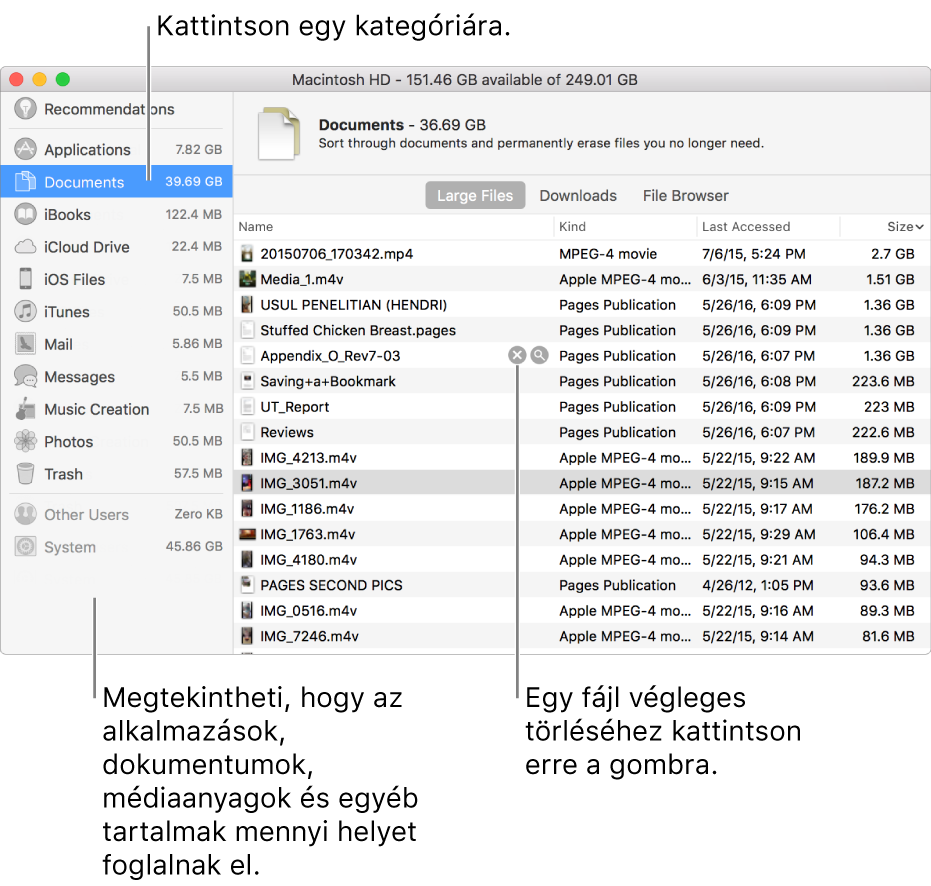
Task: Click the 39.69 GB Documents size
Action: (194, 182)
